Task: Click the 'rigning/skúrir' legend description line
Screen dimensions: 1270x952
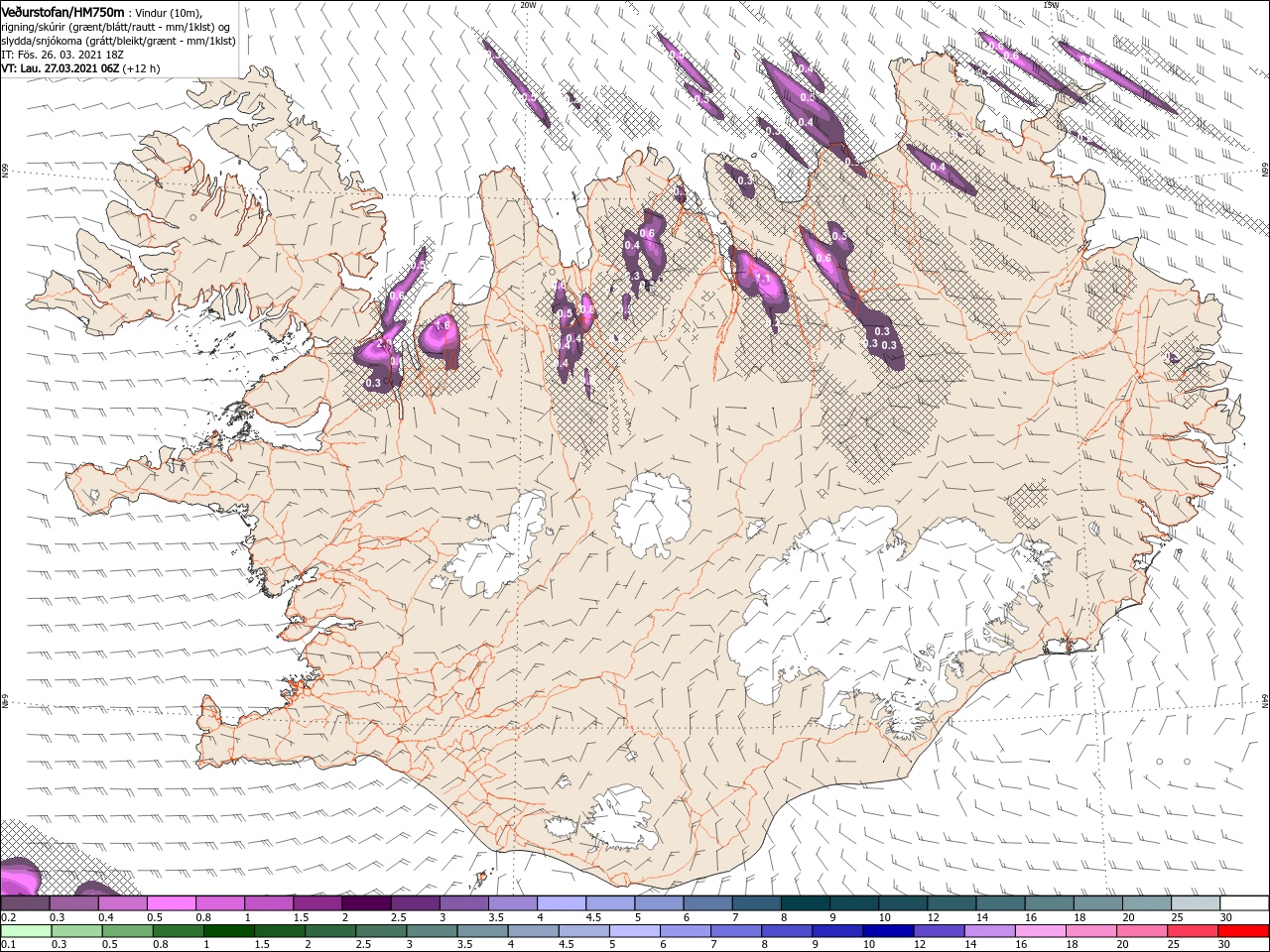Action: pos(116,27)
